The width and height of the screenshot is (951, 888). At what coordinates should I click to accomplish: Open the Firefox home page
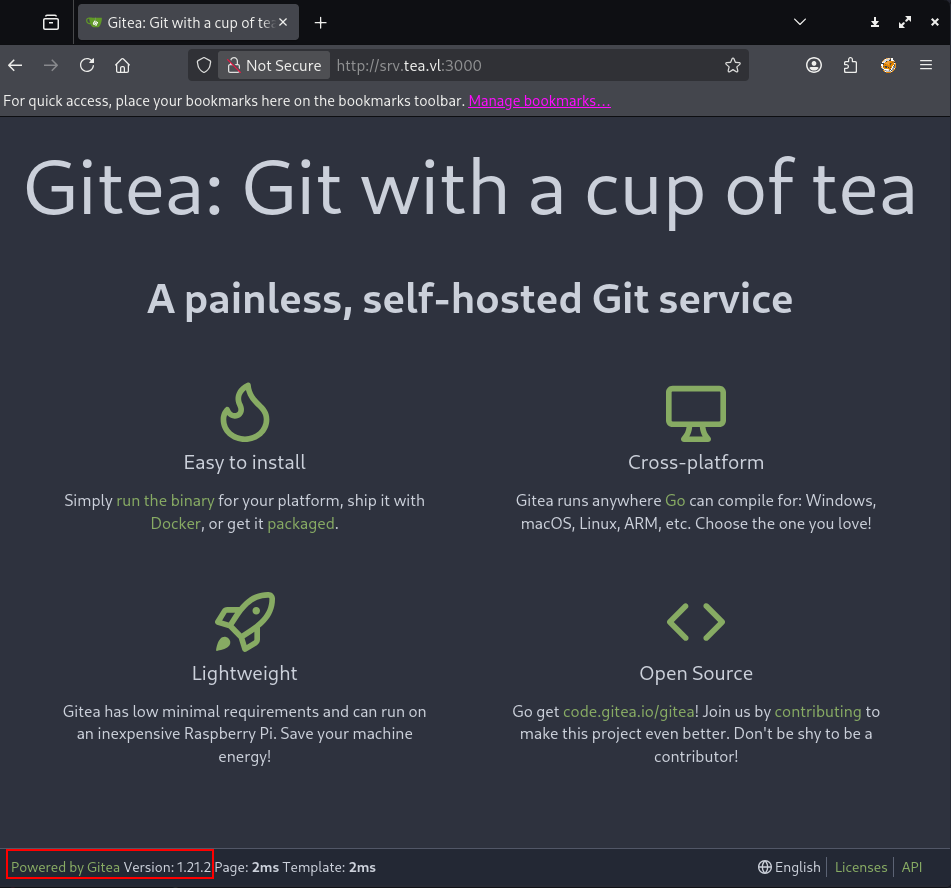(122, 65)
